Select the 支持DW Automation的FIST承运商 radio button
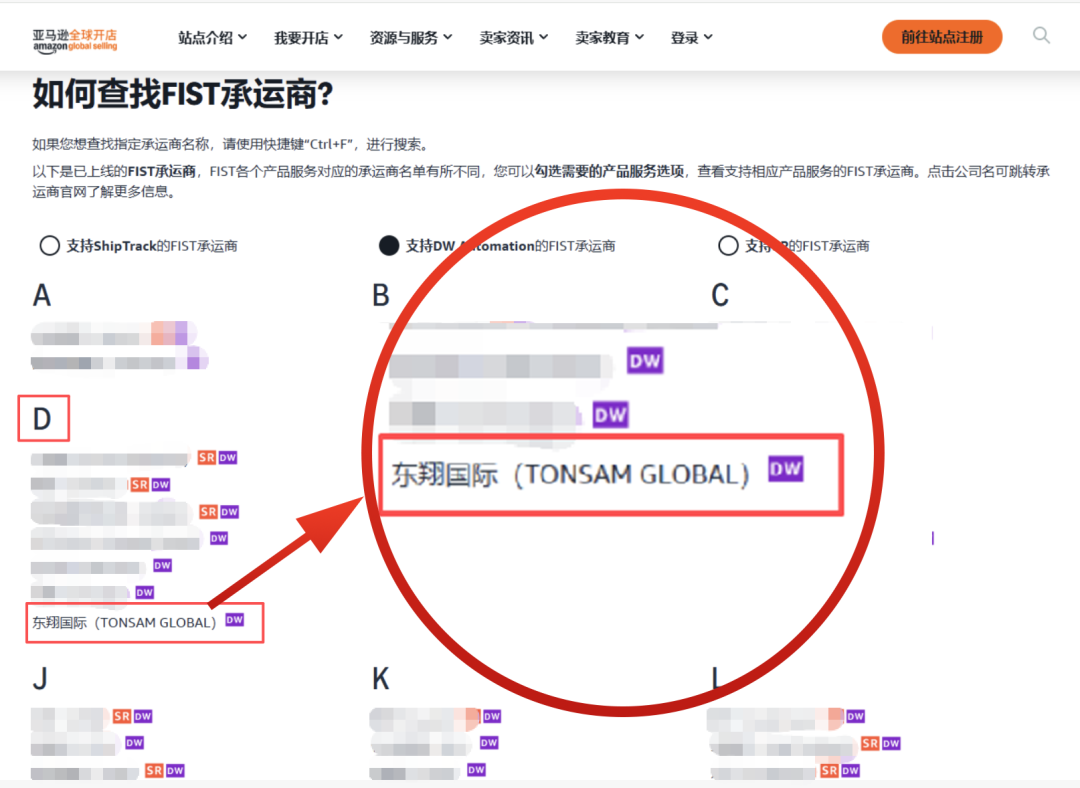Image resolution: width=1080 pixels, height=788 pixels. (x=389, y=246)
